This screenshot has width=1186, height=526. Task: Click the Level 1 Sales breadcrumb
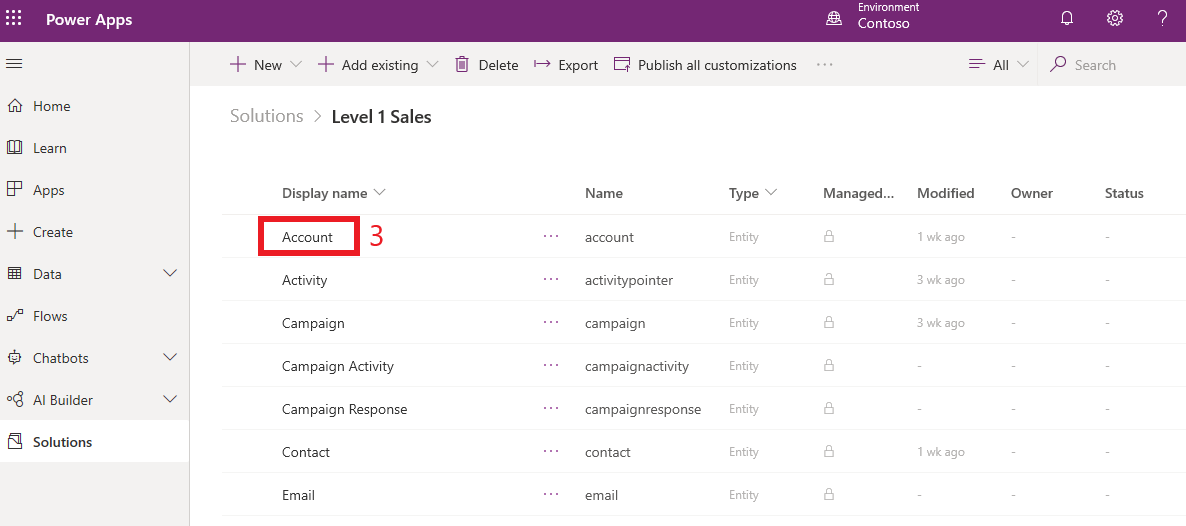point(382,117)
